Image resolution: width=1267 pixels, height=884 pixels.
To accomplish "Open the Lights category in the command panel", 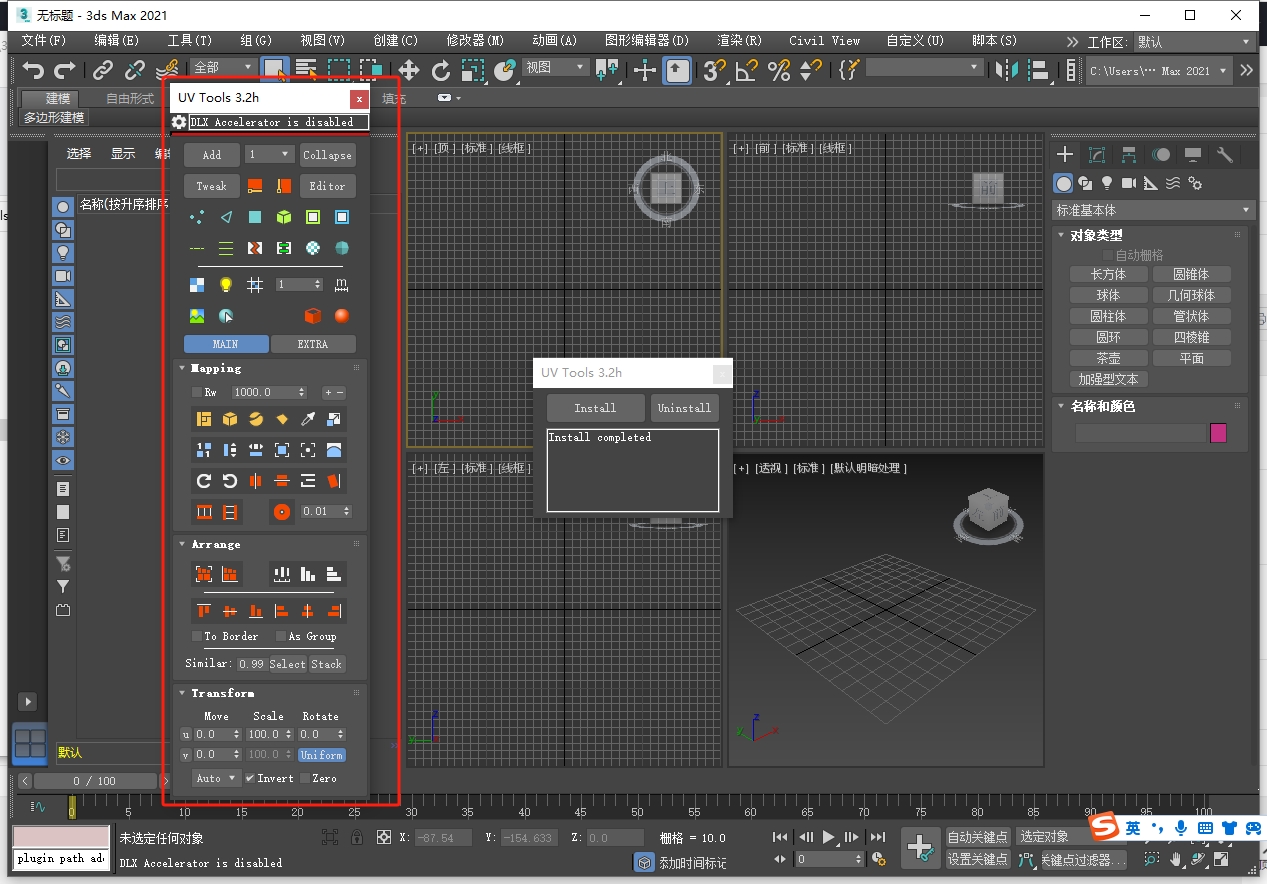I will pos(1106,183).
